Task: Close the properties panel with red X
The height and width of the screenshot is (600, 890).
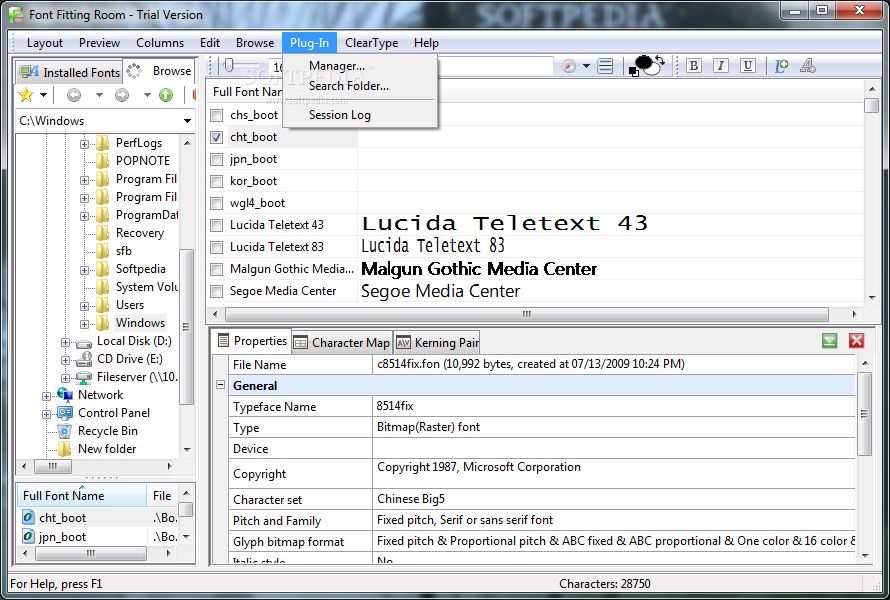Action: (857, 341)
